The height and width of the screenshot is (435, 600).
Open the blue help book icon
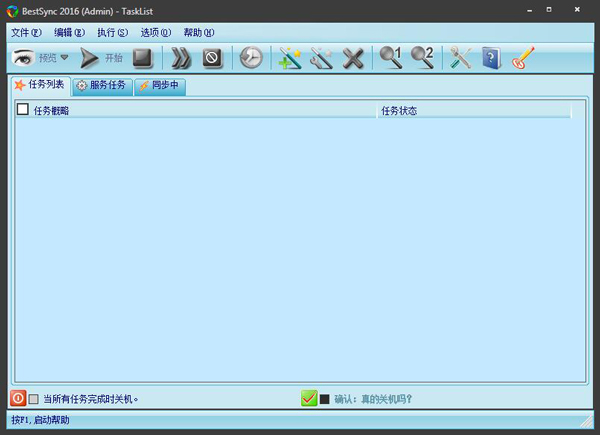[491, 58]
